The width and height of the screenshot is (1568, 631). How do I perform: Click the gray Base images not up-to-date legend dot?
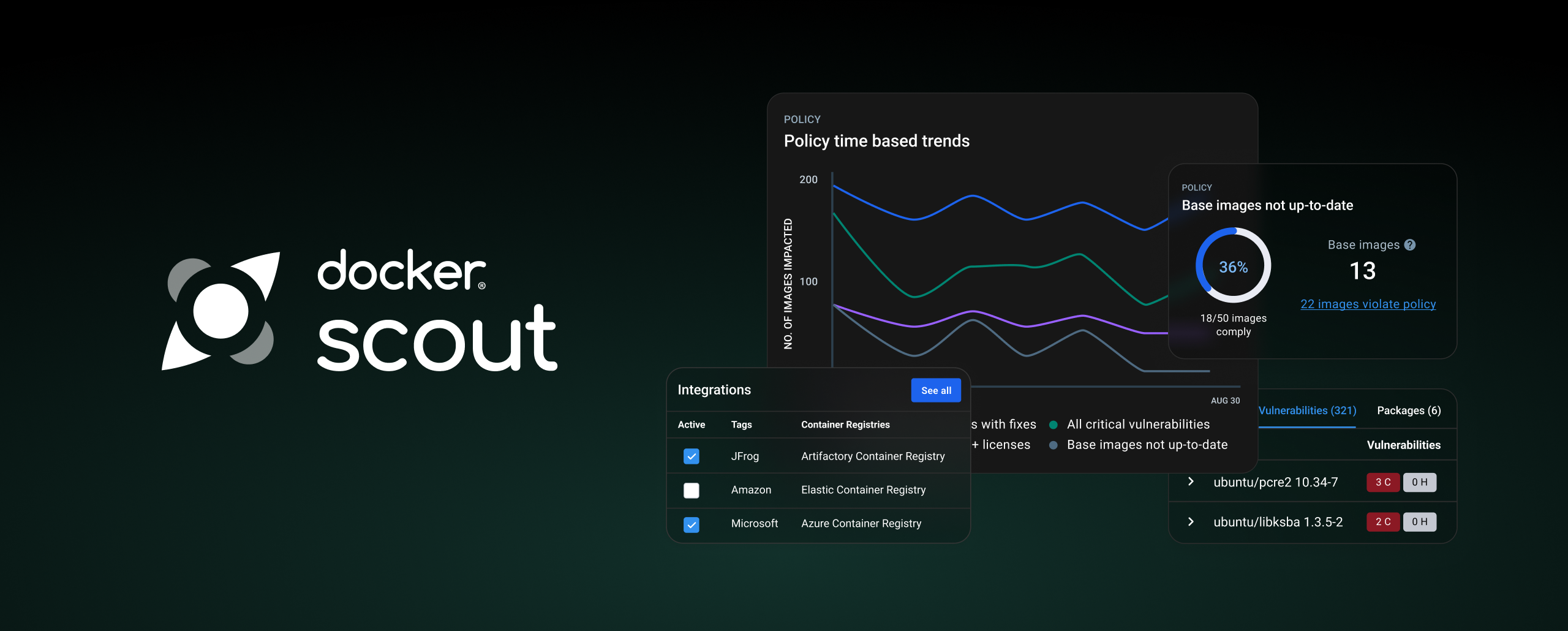pyautogui.click(x=1053, y=445)
